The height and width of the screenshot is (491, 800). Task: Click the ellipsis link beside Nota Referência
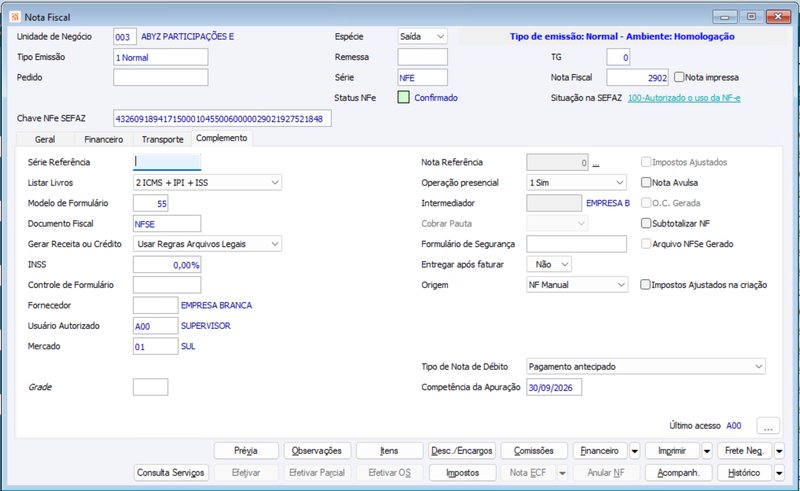pos(596,163)
